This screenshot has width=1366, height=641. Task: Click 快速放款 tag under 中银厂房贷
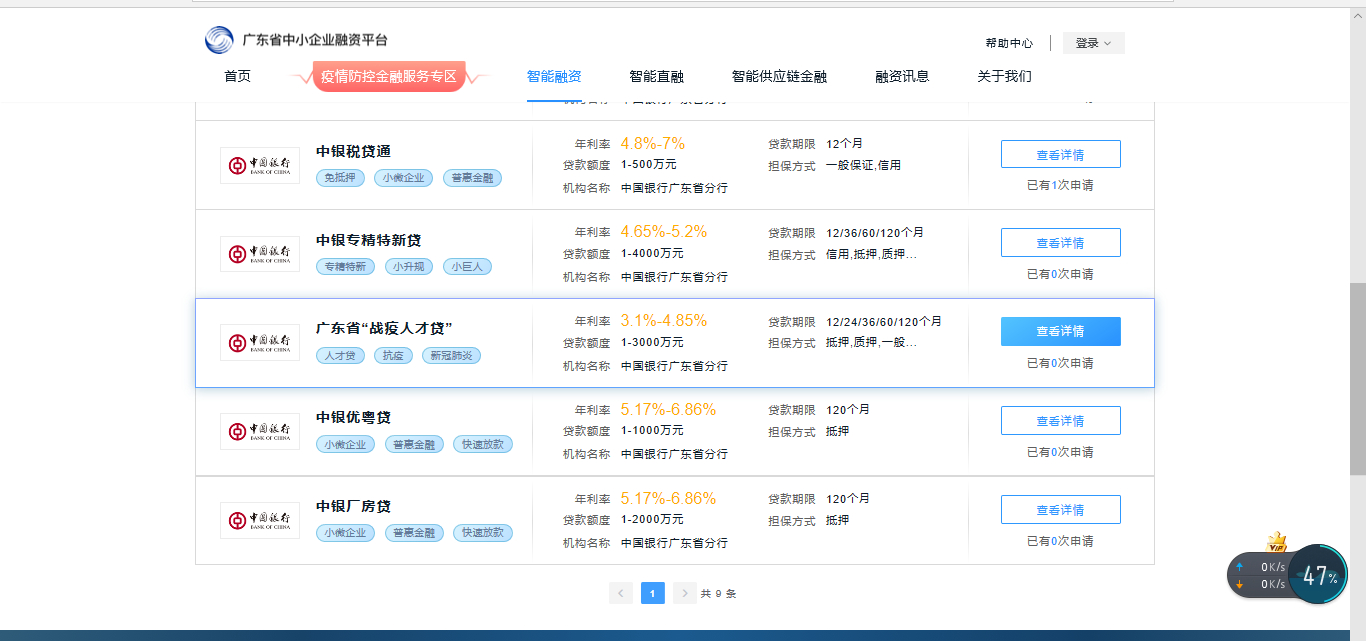(x=483, y=533)
